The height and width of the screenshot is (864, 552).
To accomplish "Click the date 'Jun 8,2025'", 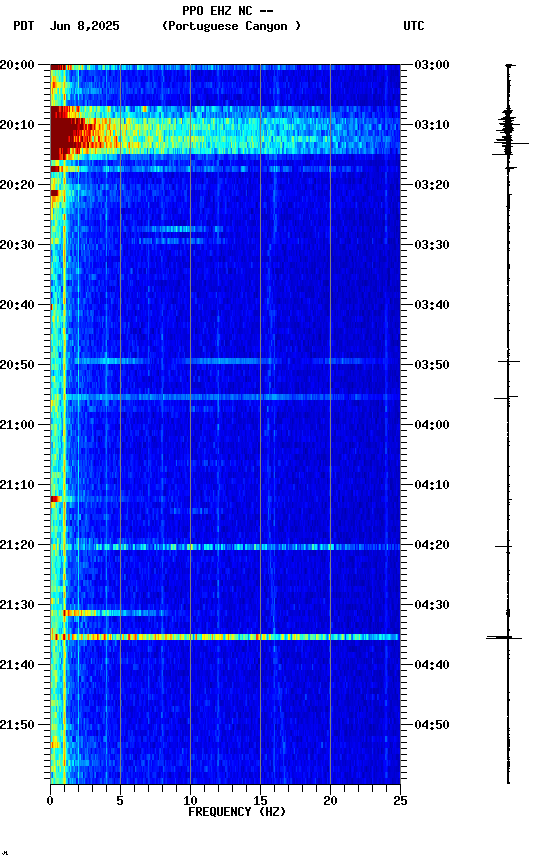I will click(x=84, y=26).
